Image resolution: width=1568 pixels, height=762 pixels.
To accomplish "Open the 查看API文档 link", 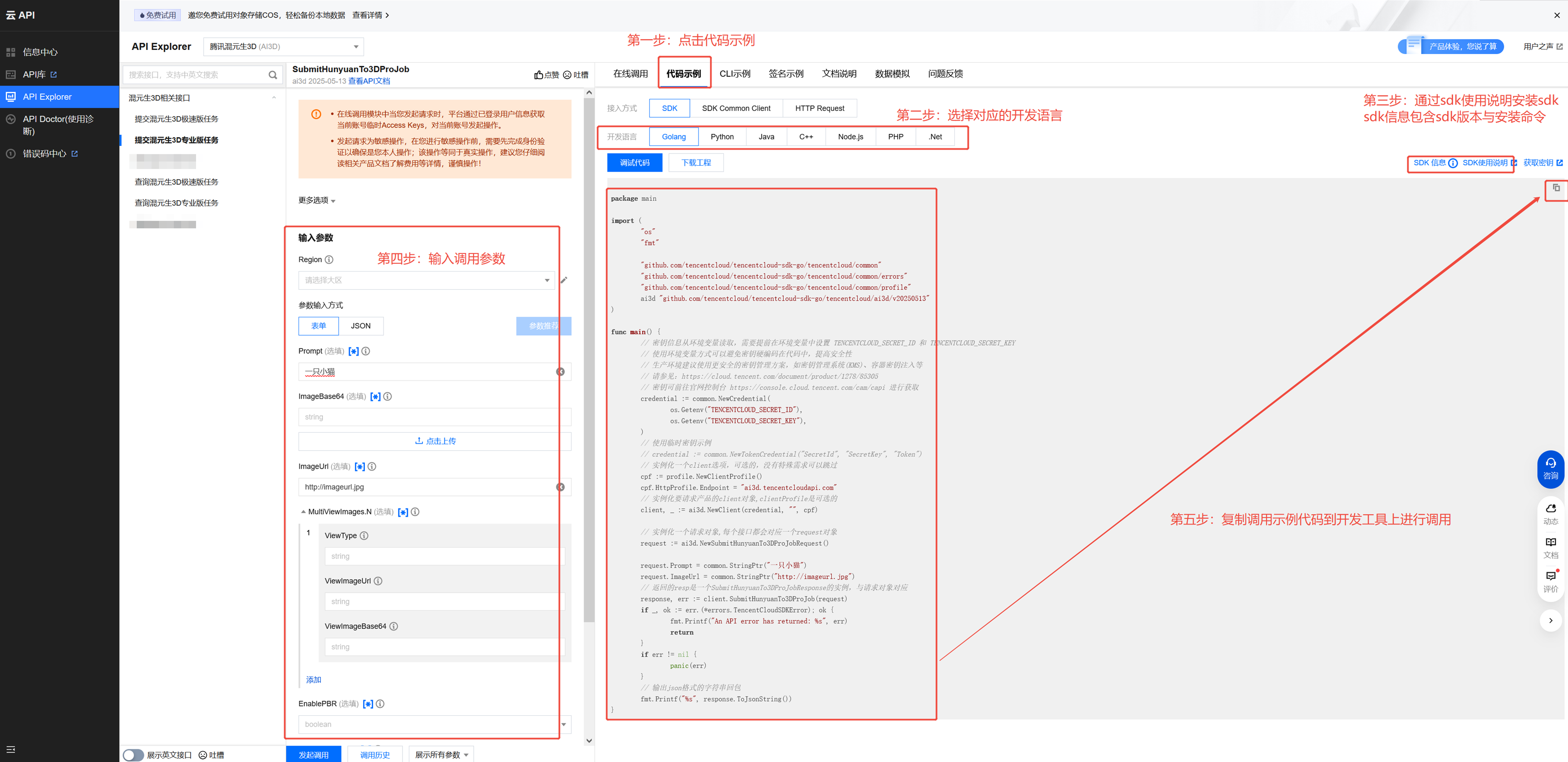I will click(x=369, y=81).
